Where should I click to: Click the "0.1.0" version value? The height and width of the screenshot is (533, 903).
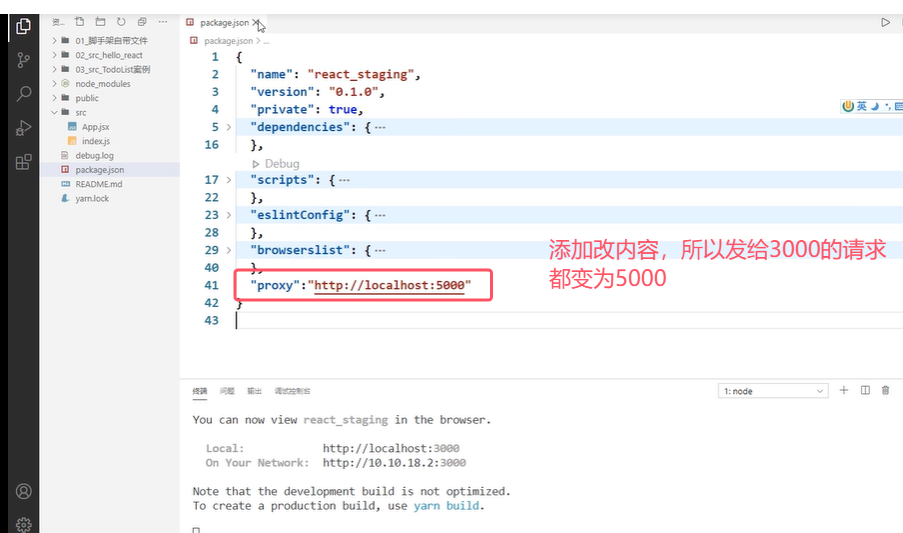(x=354, y=92)
